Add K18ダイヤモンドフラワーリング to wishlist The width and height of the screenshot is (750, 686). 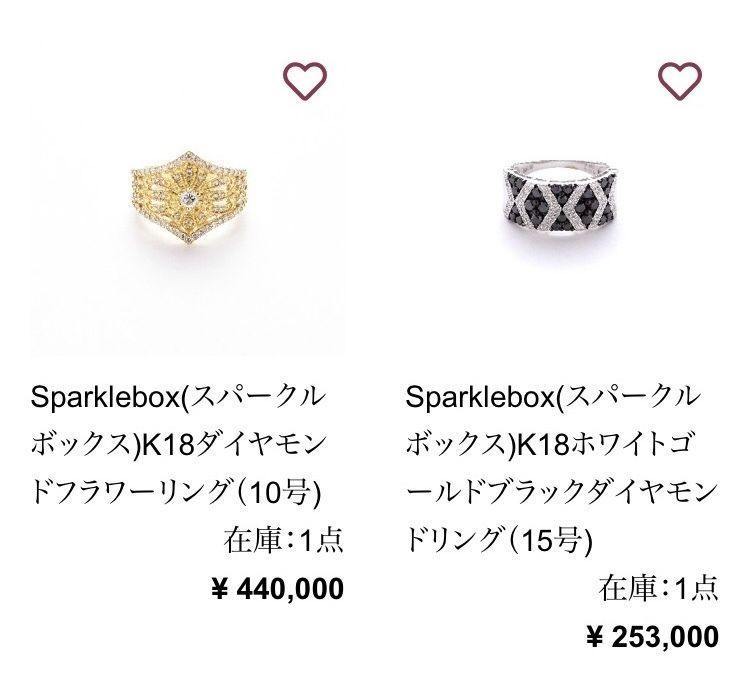coord(306,80)
